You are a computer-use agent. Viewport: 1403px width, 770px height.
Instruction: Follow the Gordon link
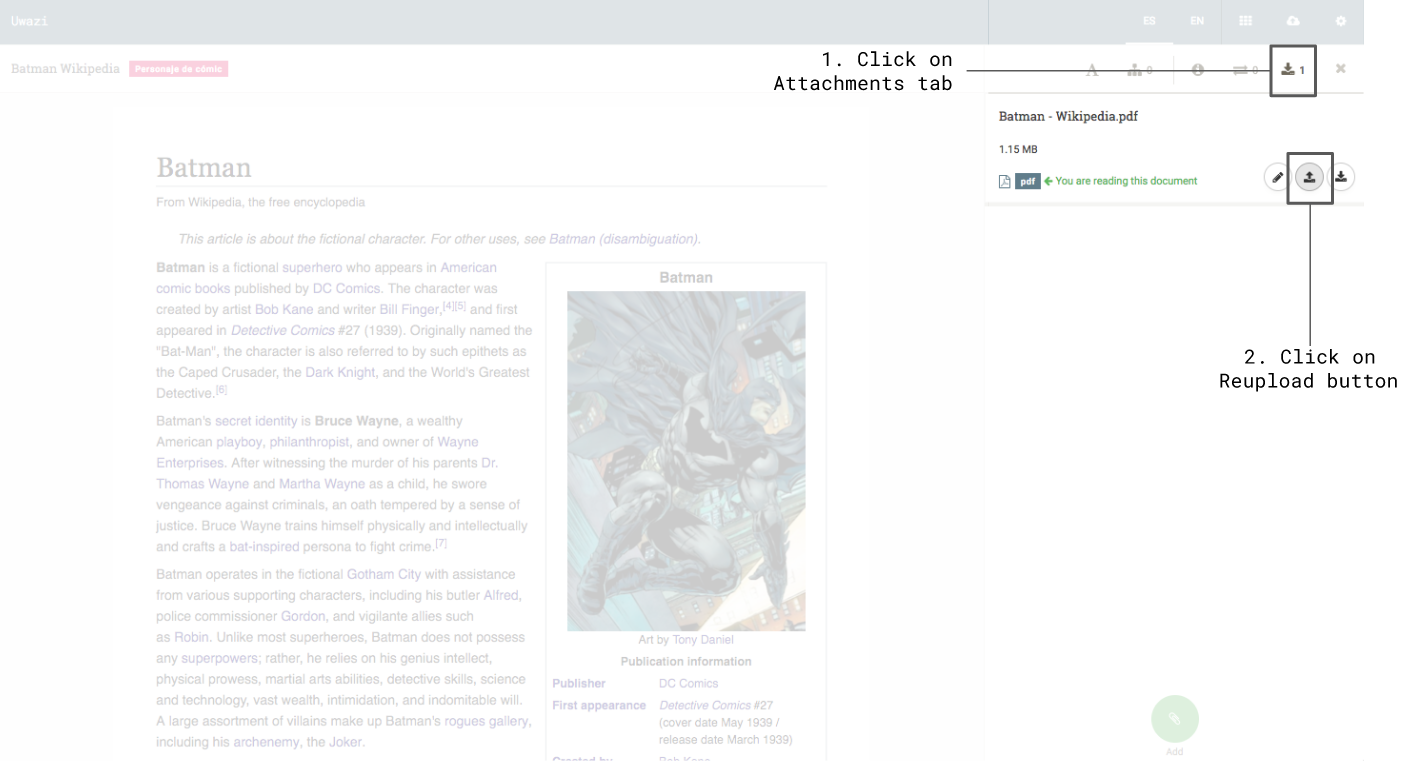coord(303,616)
